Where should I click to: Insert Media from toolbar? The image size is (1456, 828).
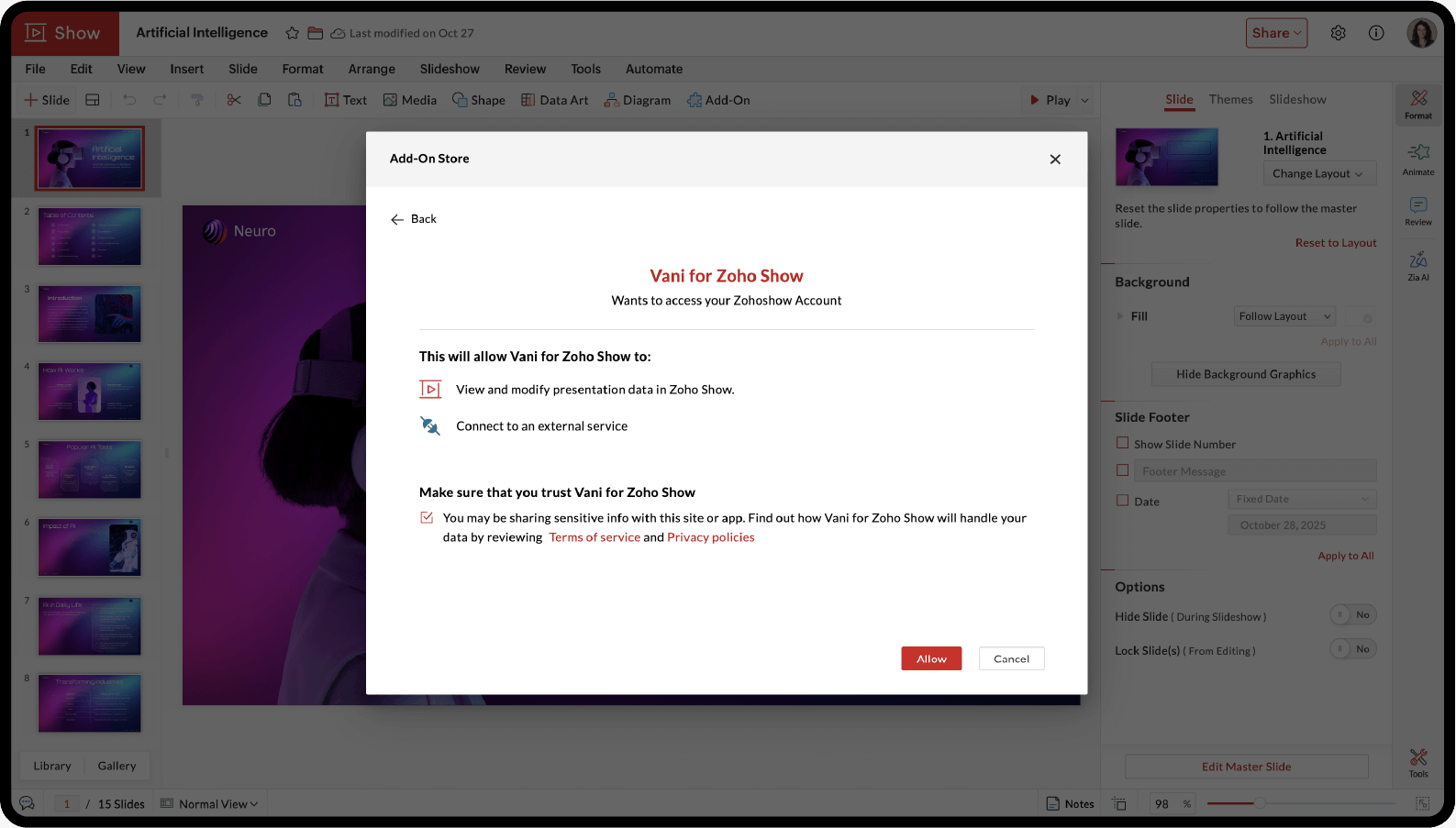410,100
